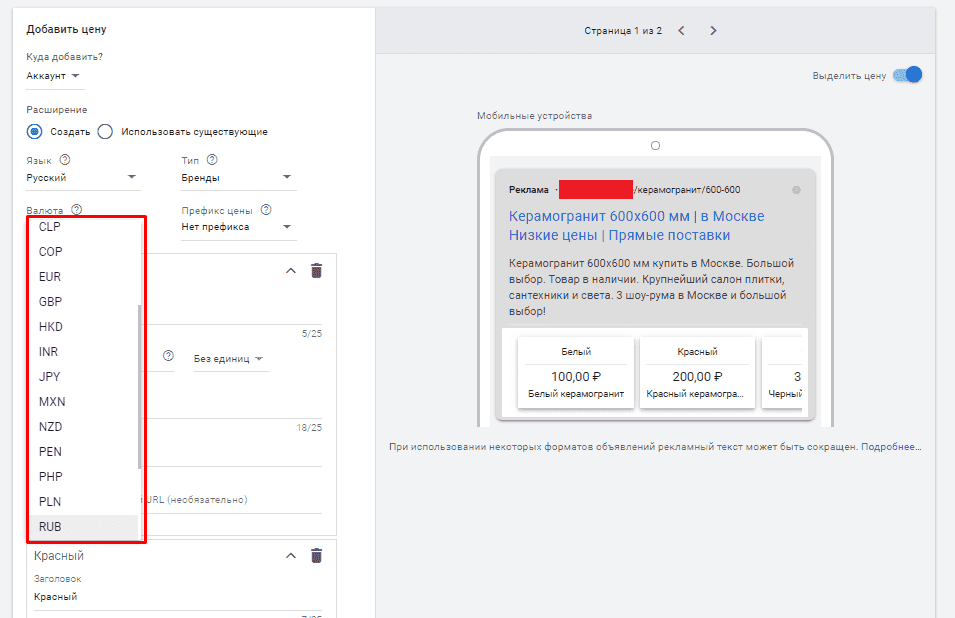
Task: Choose INR from currency list
Action: coord(84,351)
